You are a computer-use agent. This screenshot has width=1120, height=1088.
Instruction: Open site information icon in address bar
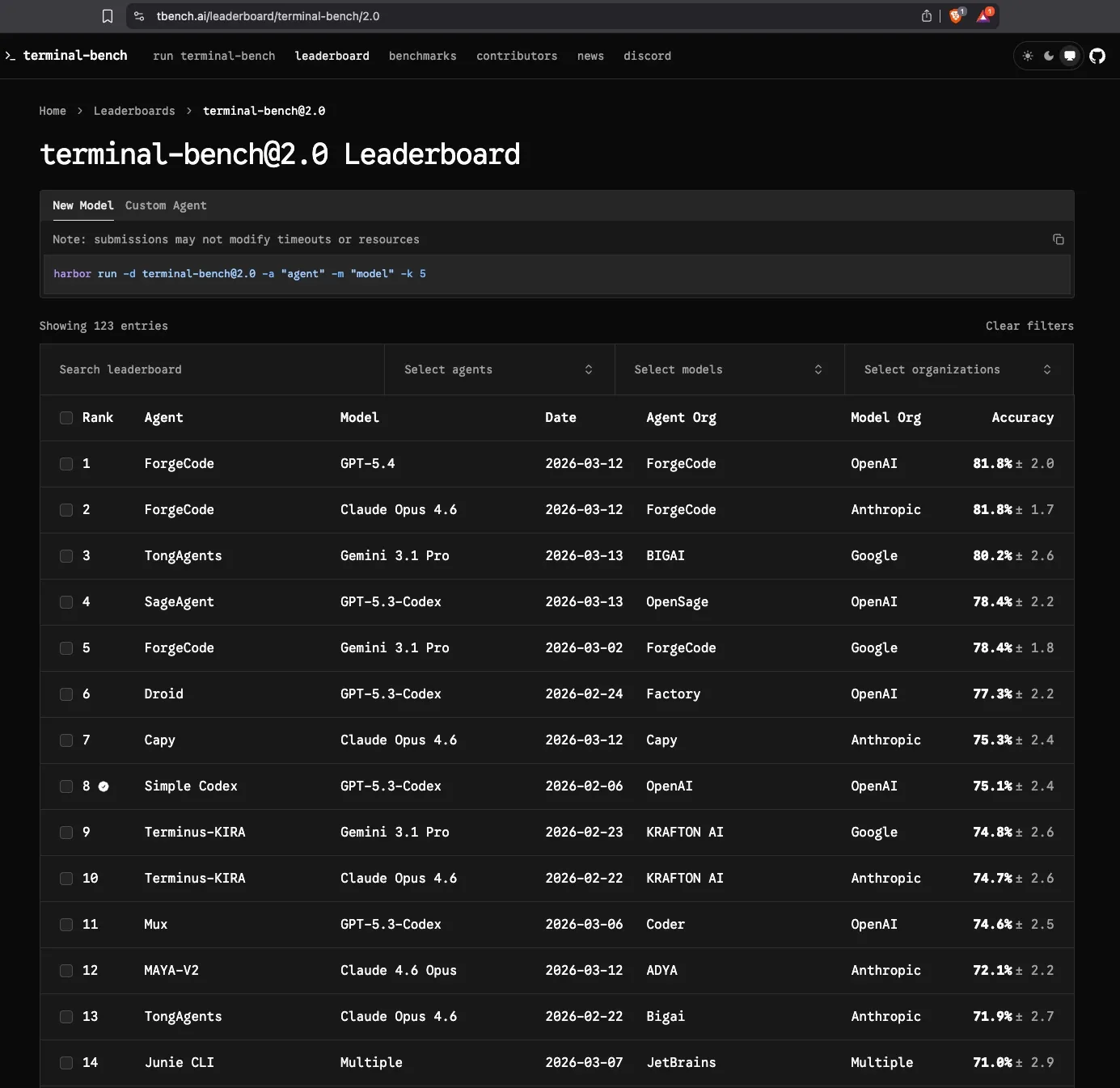click(x=139, y=16)
